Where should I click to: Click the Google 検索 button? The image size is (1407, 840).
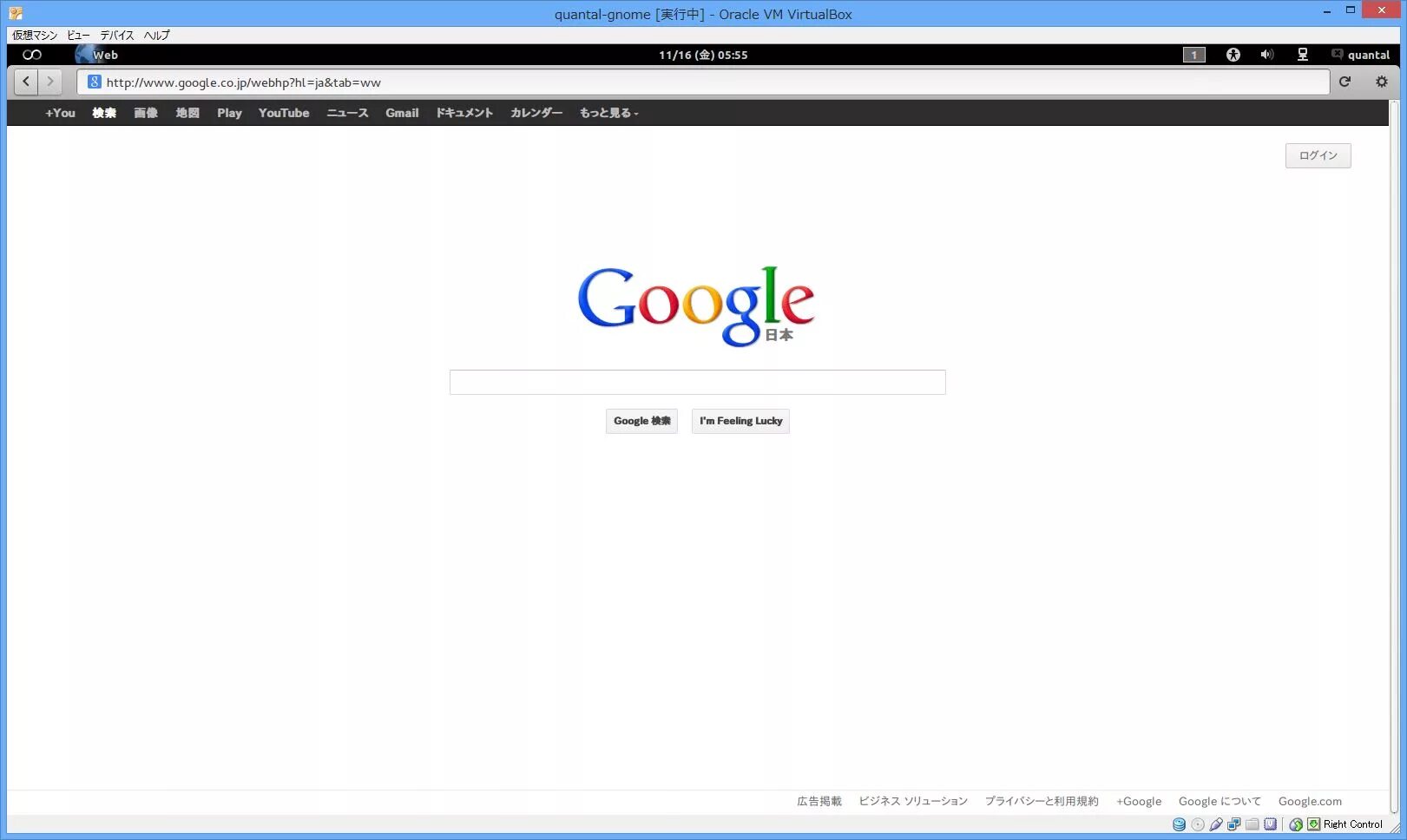(x=641, y=421)
